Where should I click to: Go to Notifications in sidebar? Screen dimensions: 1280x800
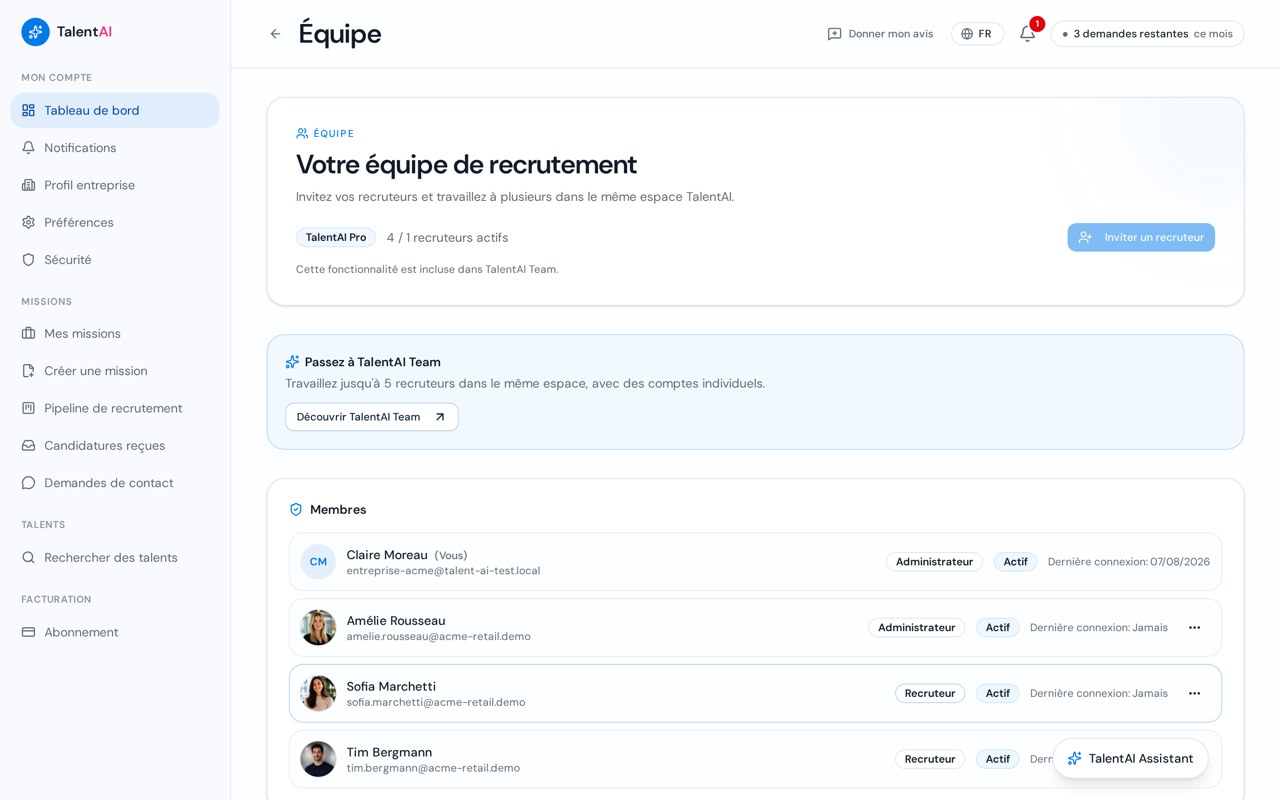115,148
